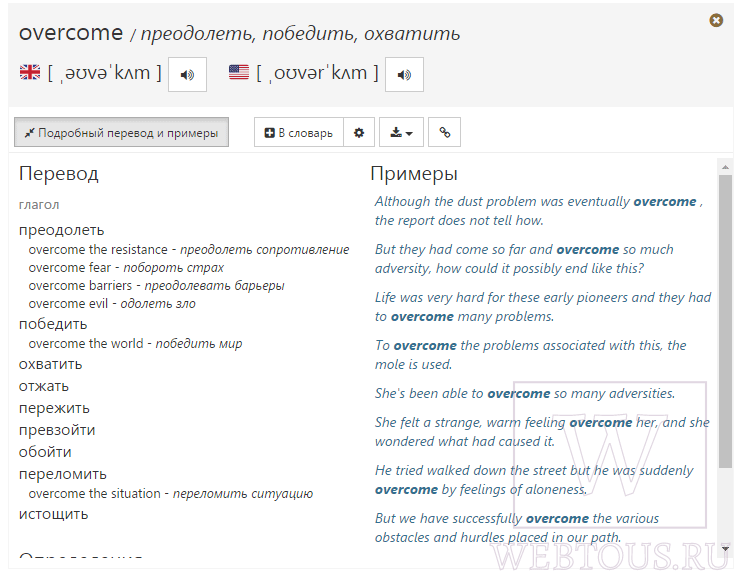Click the scrollbar down arrow
Image resolution: width=741 pixels, height=579 pixels.
(x=725, y=549)
